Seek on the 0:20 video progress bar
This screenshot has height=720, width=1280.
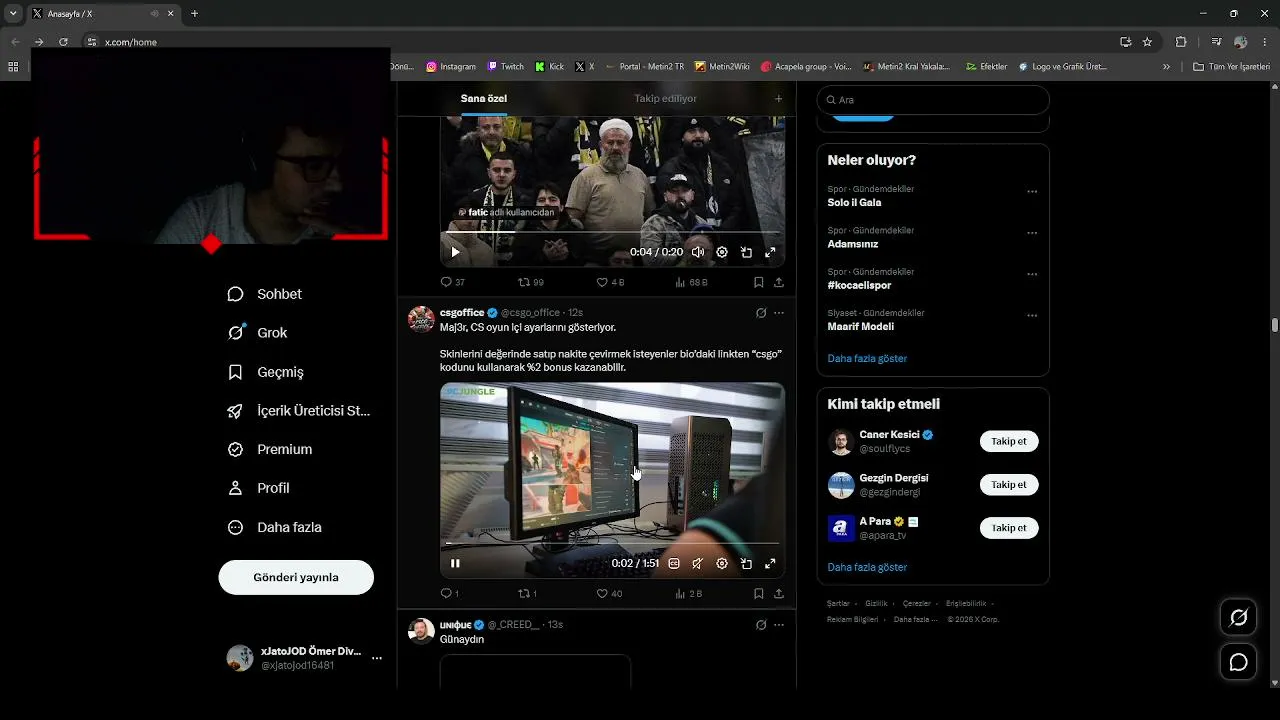(x=612, y=233)
